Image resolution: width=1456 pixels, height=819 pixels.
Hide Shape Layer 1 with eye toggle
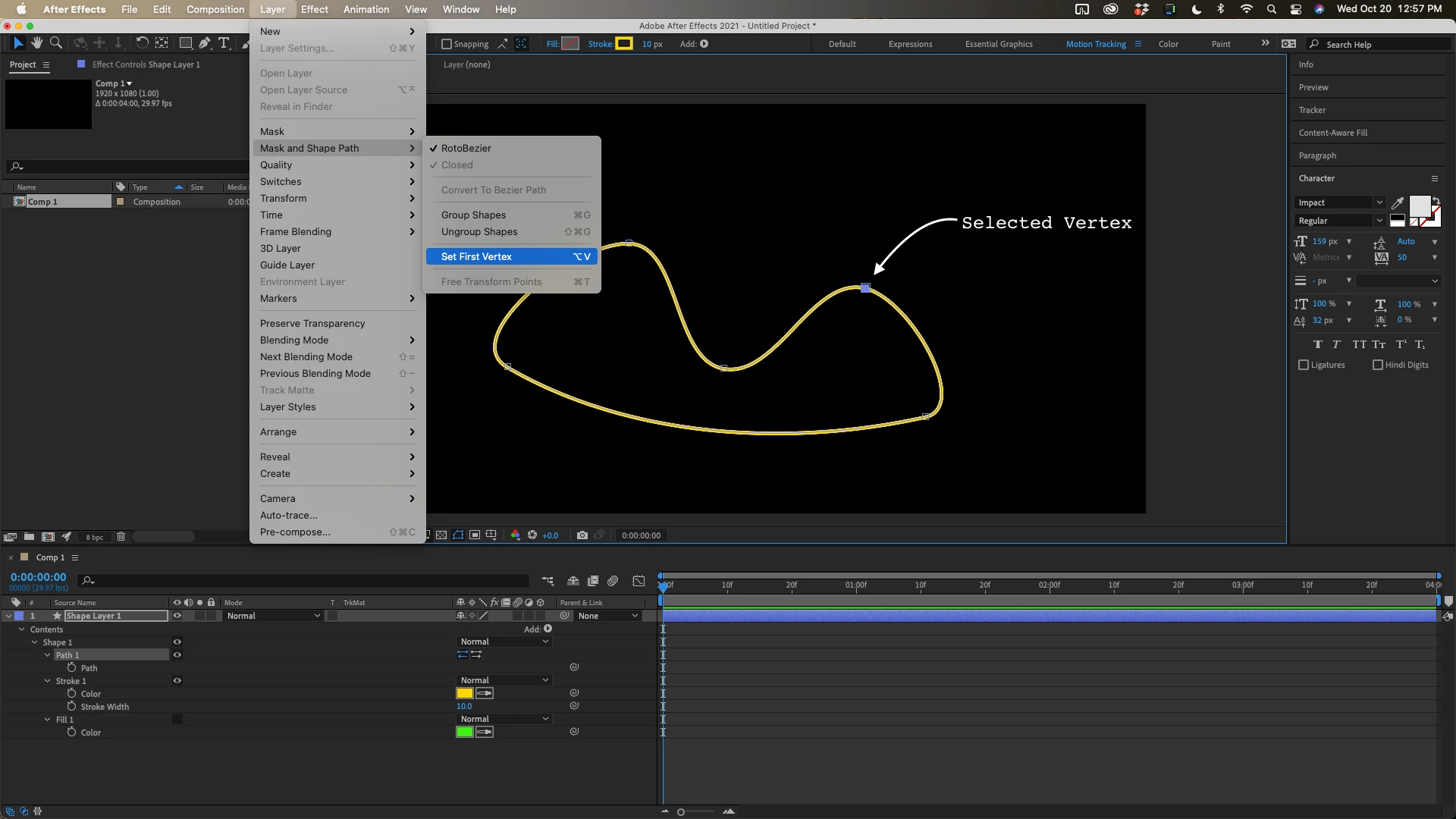point(177,616)
